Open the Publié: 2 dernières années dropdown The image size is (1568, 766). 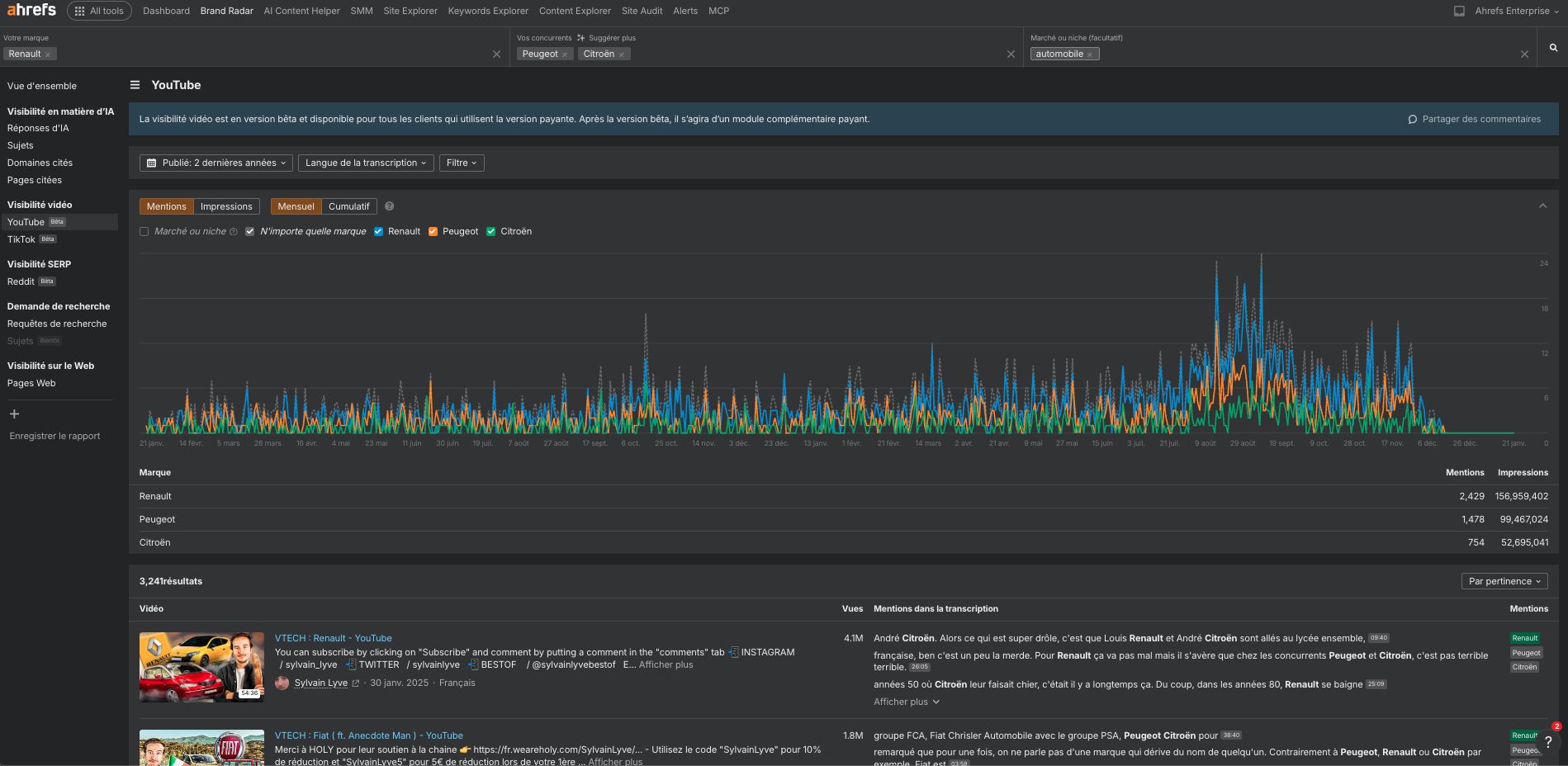(216, 163)
